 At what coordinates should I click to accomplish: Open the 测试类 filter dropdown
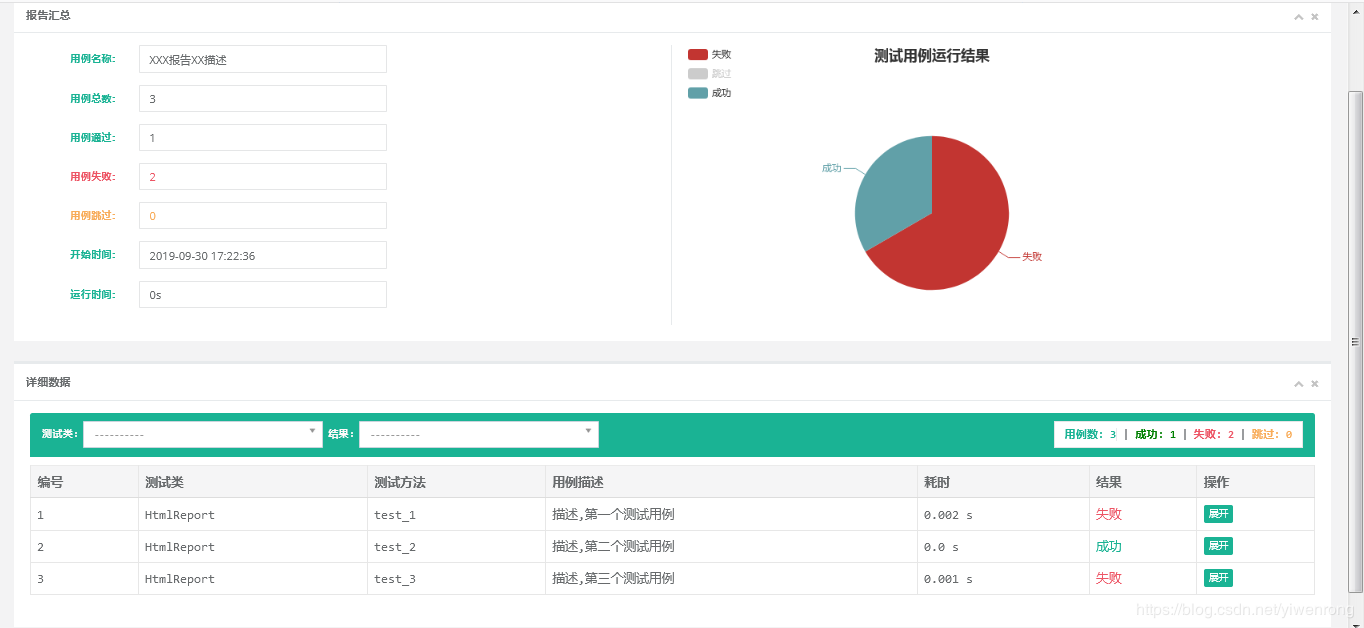pyautogui.click(x=200, y=434)
